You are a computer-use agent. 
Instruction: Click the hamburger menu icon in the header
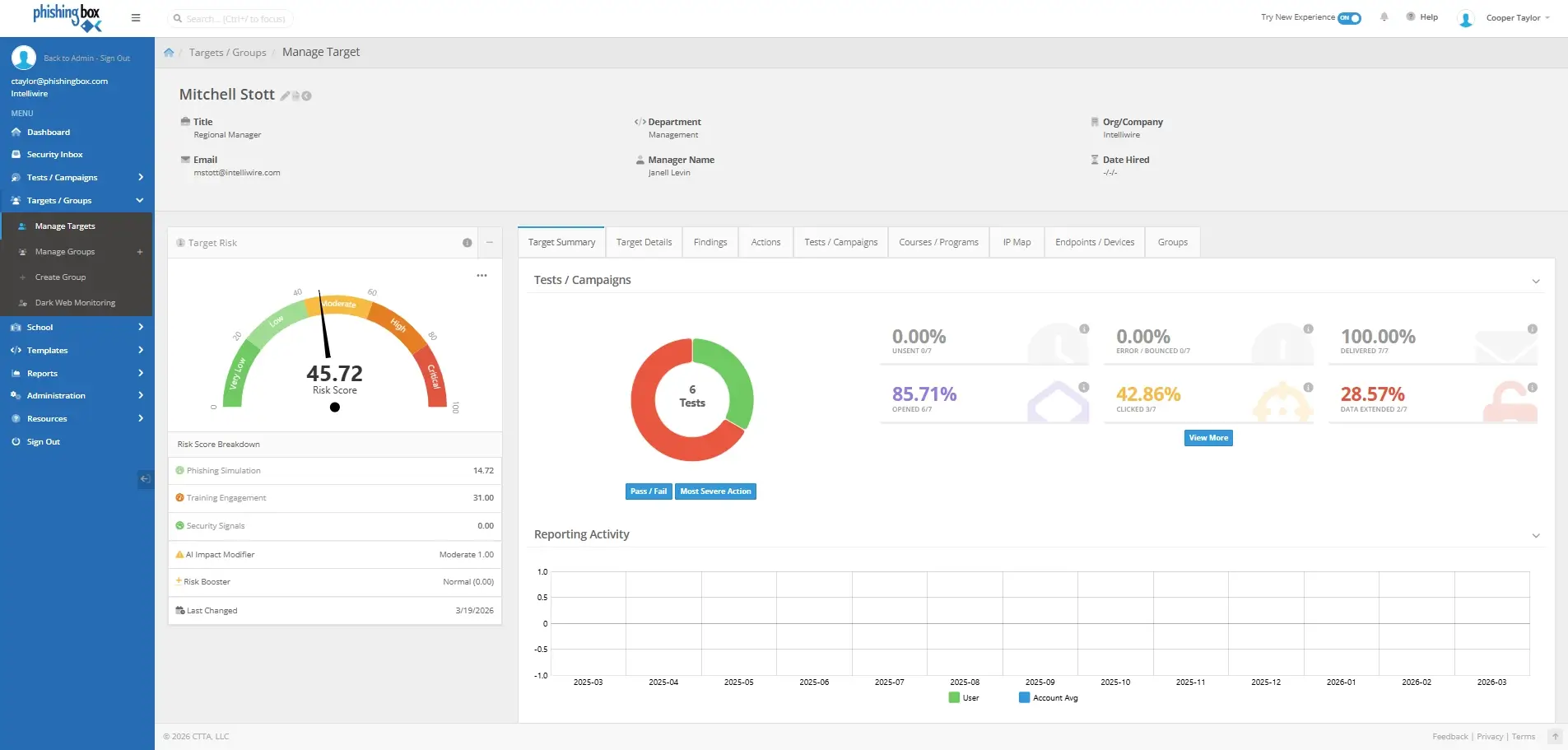coord(136,18)
